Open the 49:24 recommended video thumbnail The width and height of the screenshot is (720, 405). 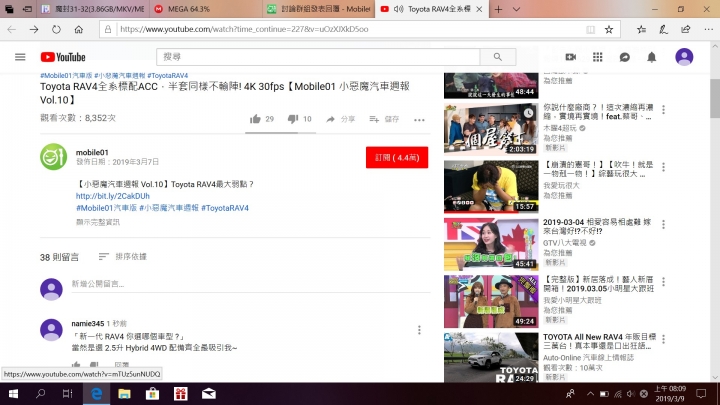(x=491, y=301)
